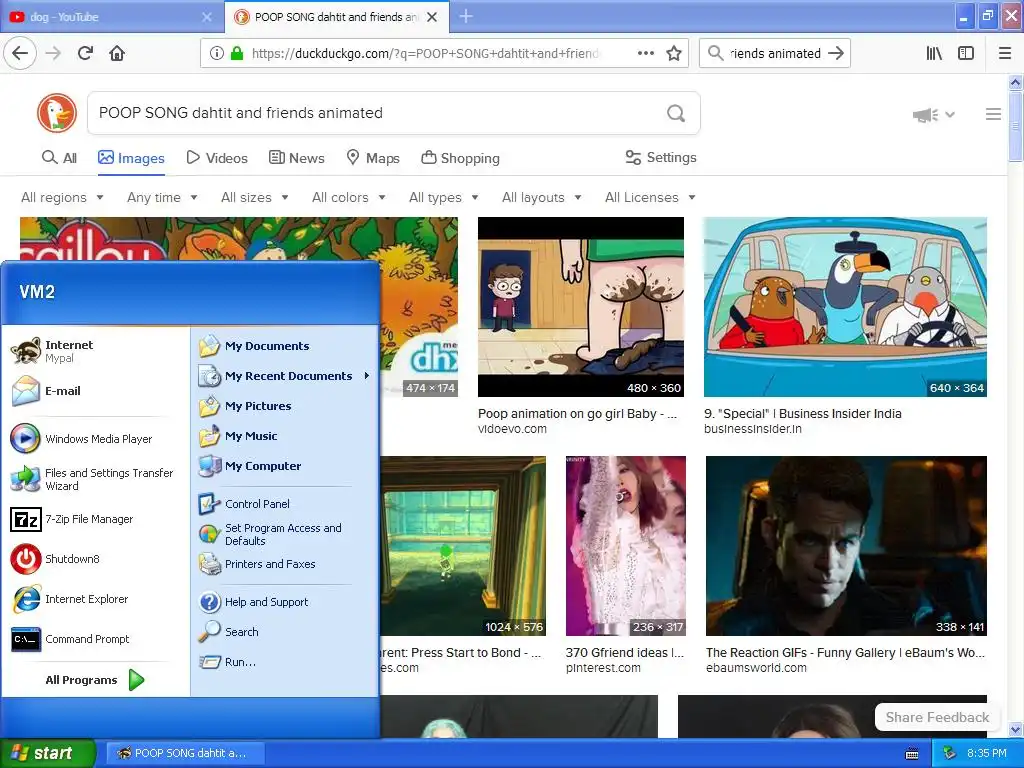The image size is (1024, 768).
Task: Submit search with DuckDuckGo magnifier icon
Action: coord(676,114)
